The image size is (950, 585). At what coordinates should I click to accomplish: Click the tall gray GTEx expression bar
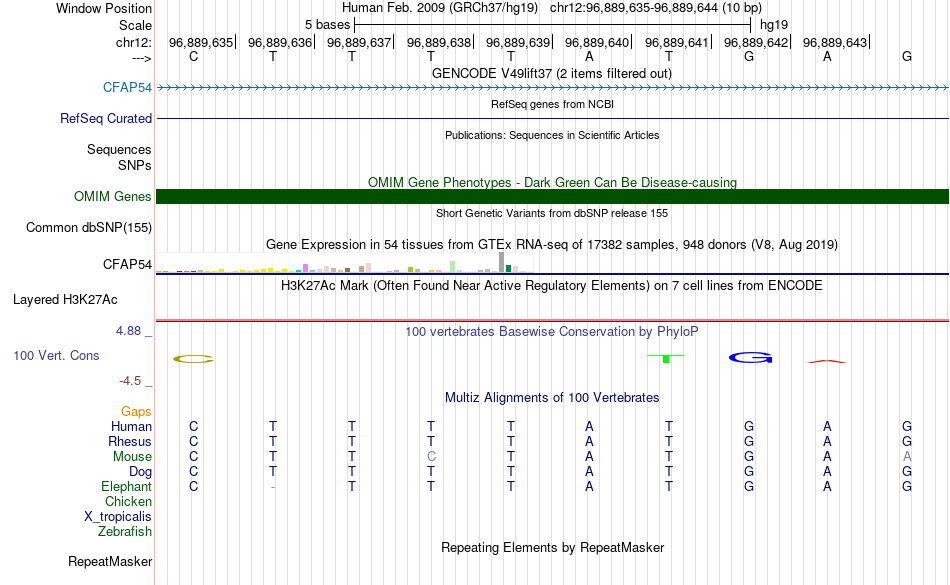click(x=501, y=262)
